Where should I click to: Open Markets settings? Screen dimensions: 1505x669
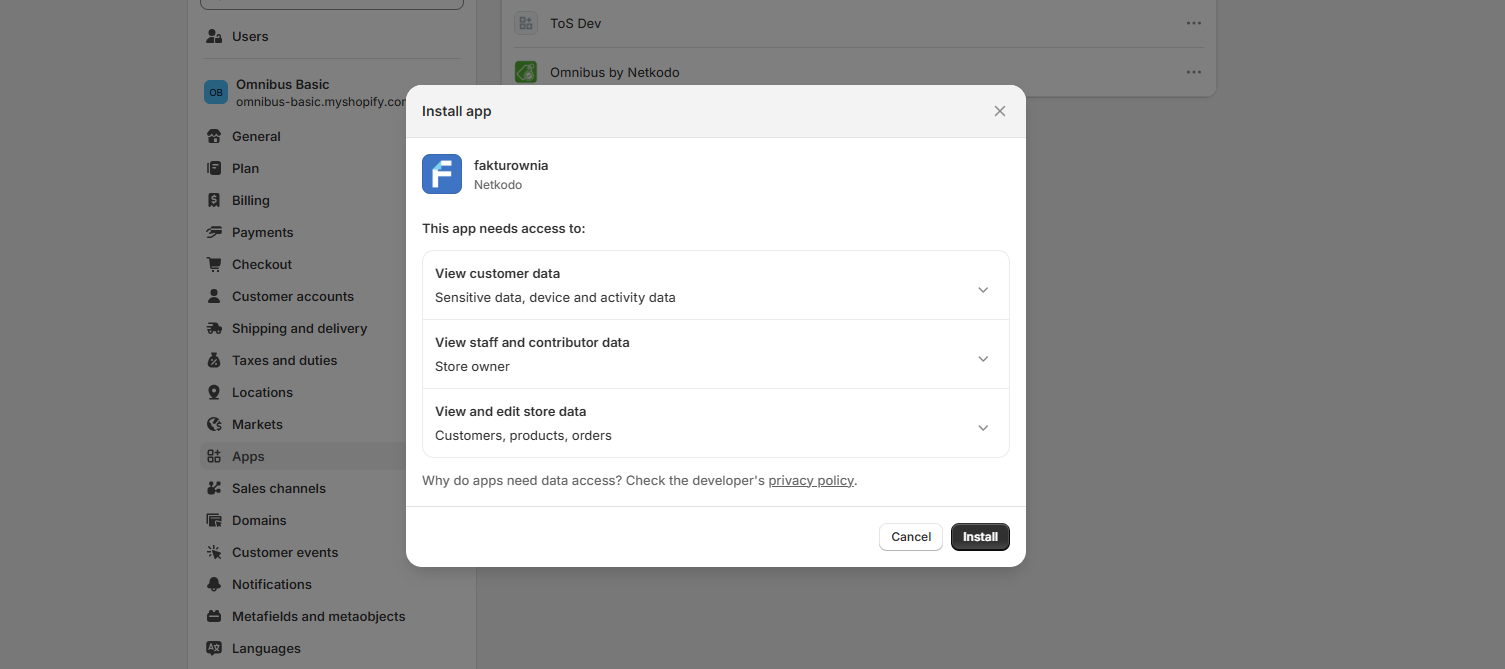click(257, 424)
